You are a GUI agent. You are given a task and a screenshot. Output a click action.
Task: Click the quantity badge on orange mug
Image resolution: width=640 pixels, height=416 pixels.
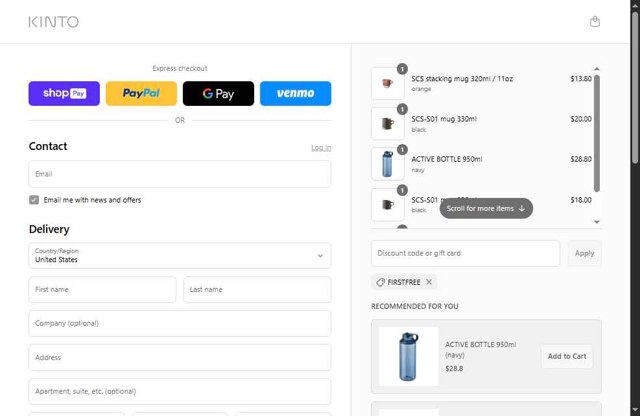[x=402, y=69]
